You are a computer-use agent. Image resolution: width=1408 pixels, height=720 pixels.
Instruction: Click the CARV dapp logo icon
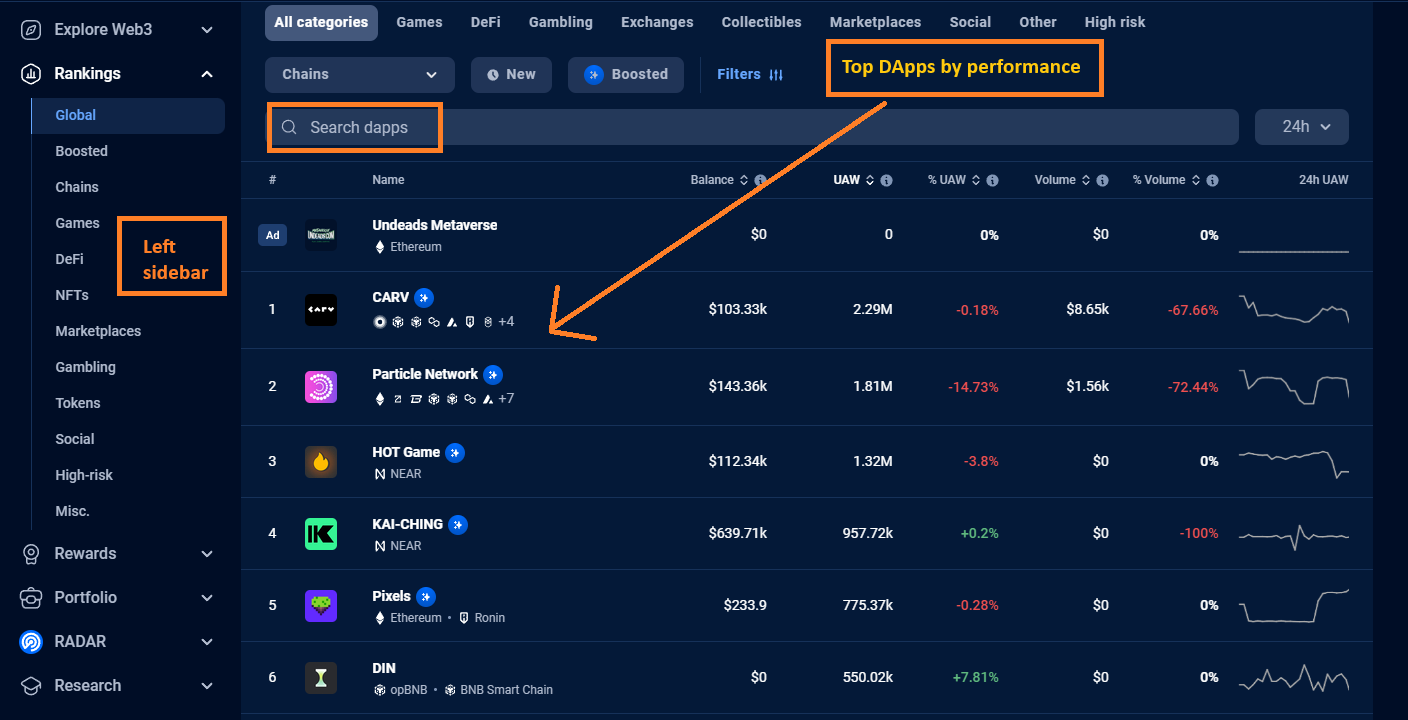click(x=321, y=310)
